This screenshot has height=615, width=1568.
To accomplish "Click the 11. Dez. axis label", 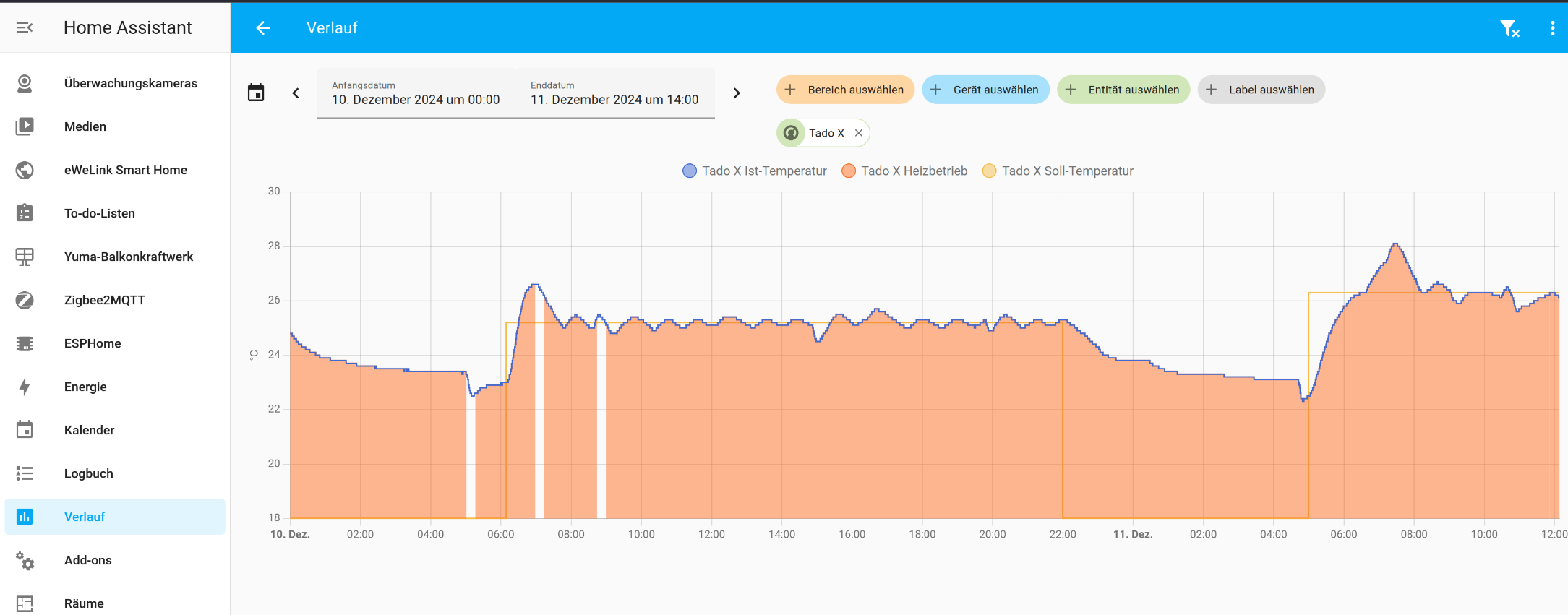I will [1133, 534].
